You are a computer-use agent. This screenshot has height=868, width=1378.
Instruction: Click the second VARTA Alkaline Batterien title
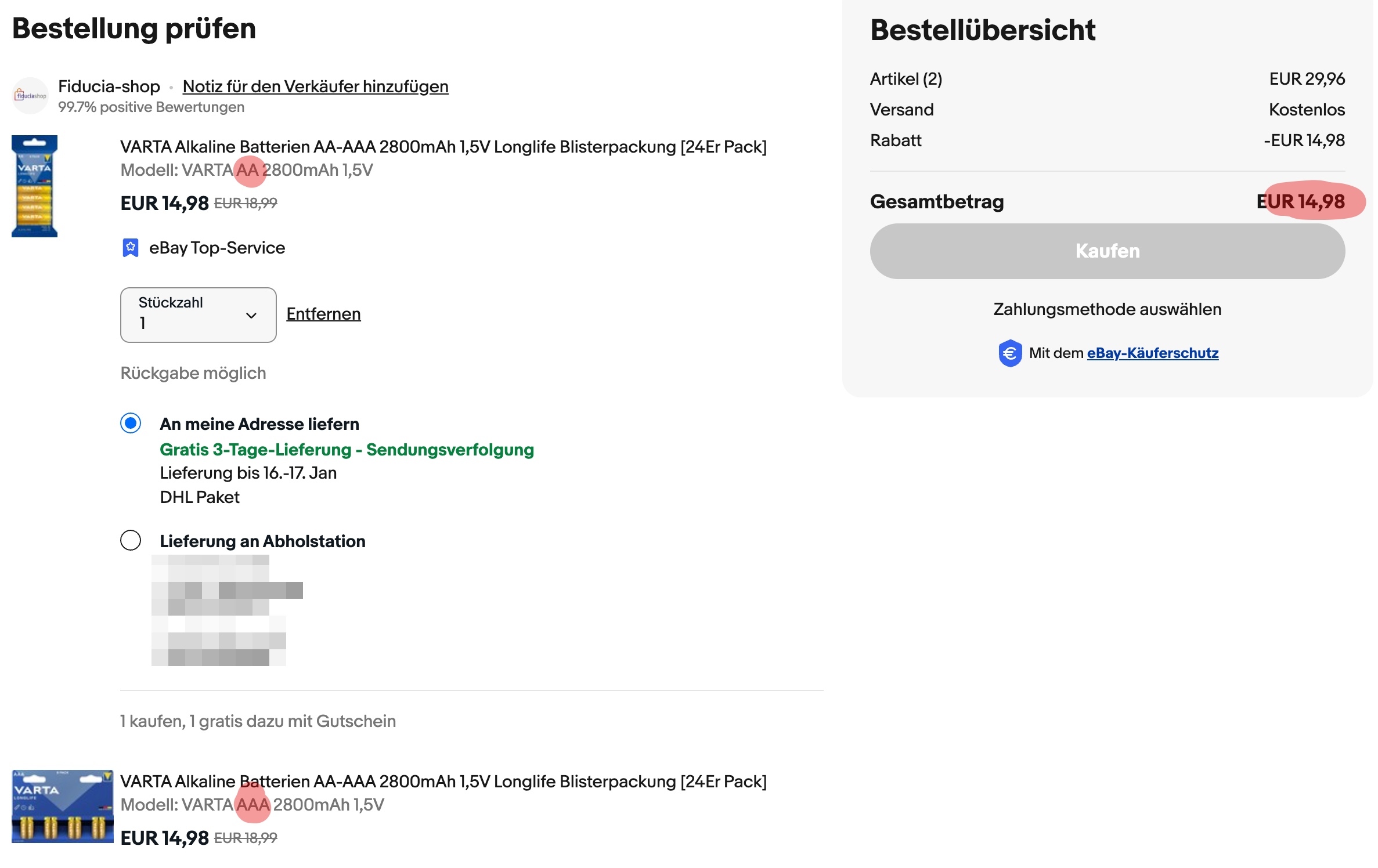pyautogui.click(x=443, y=782)
